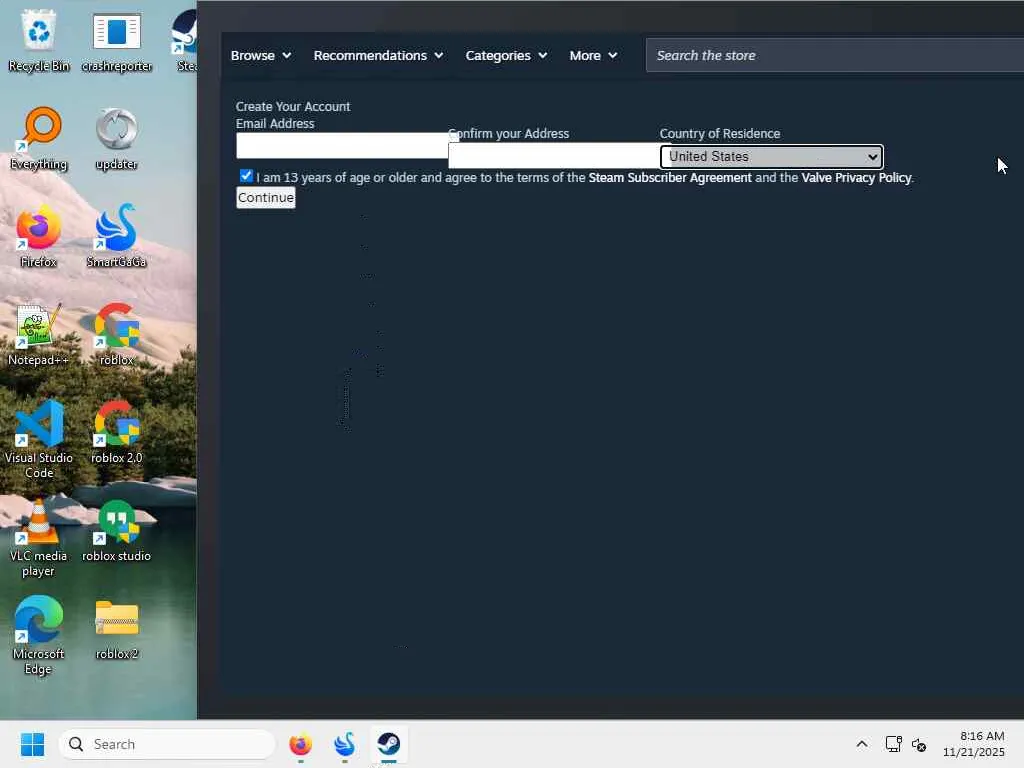Open SmartGaGa from the taskbar
Image resolution: width=1024 pixels, height=768 pixels.
click(x=344, y=744)
